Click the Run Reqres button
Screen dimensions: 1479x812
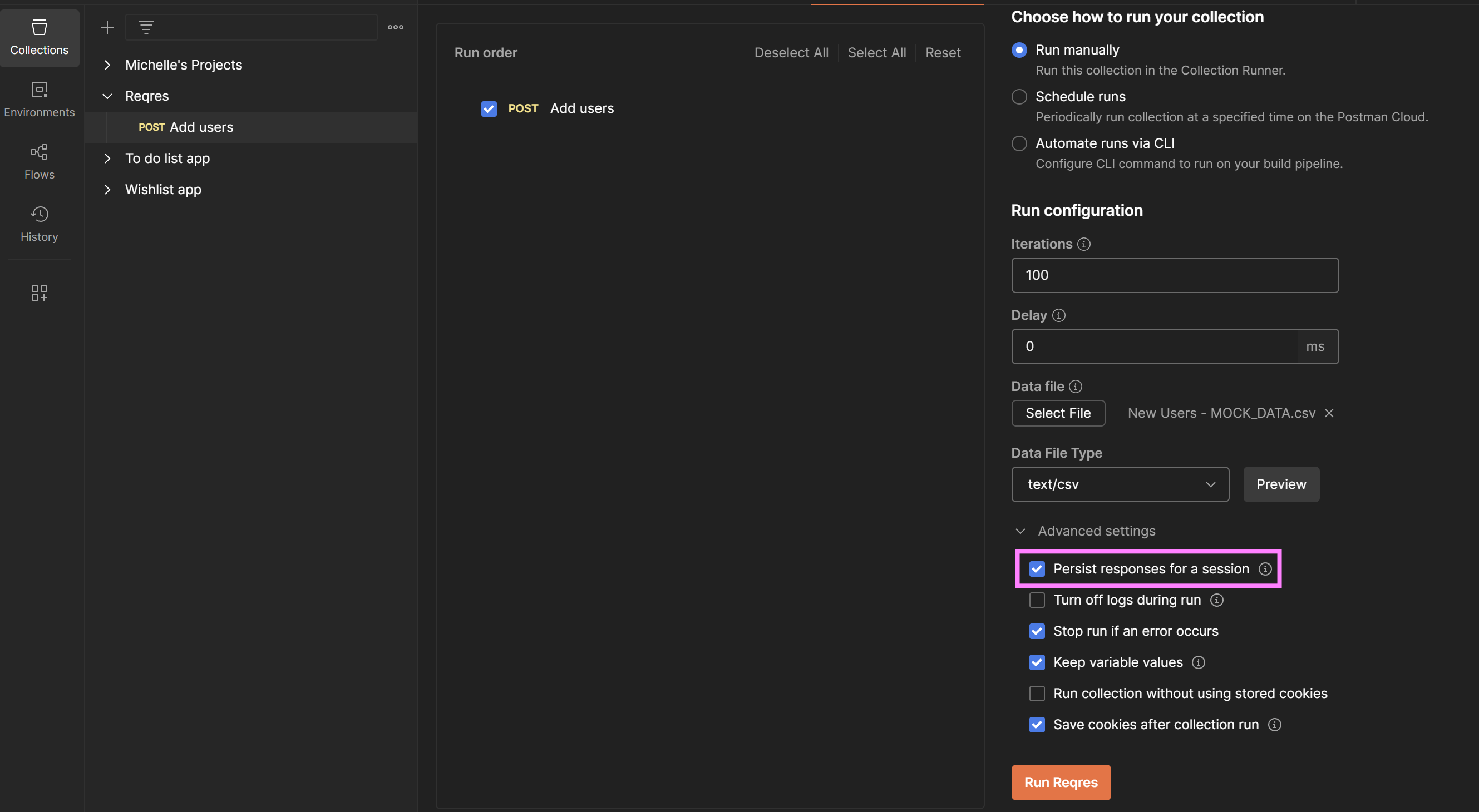(1061, 782)
